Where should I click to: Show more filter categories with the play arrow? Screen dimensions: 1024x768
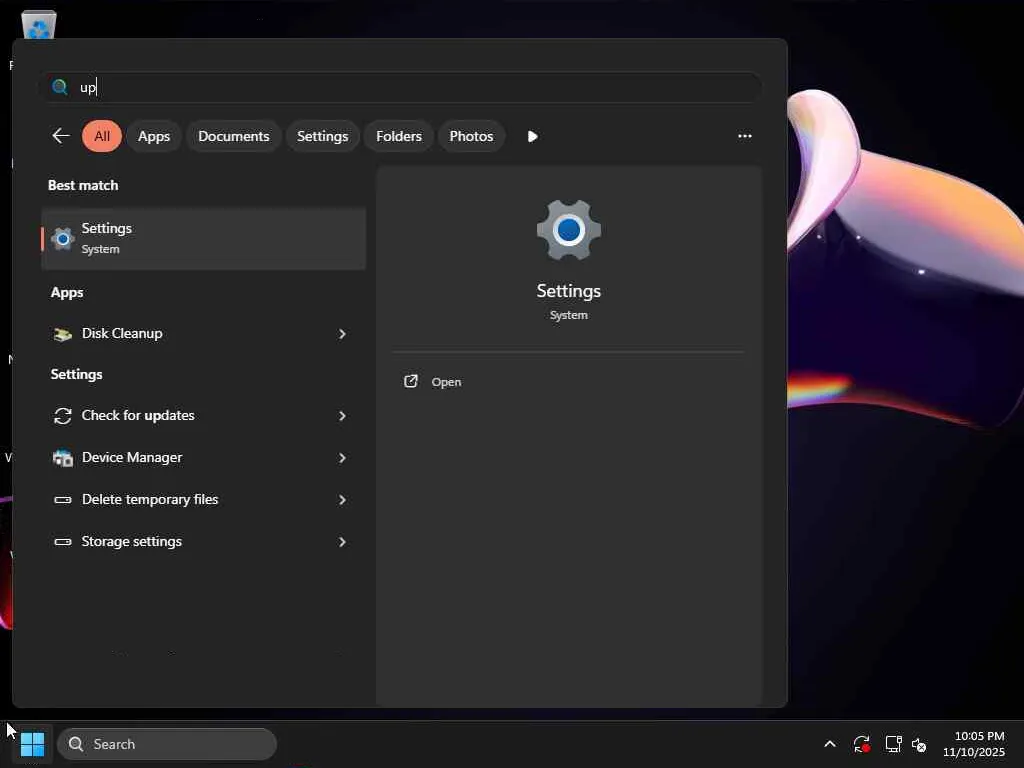(x=532, y=136)
